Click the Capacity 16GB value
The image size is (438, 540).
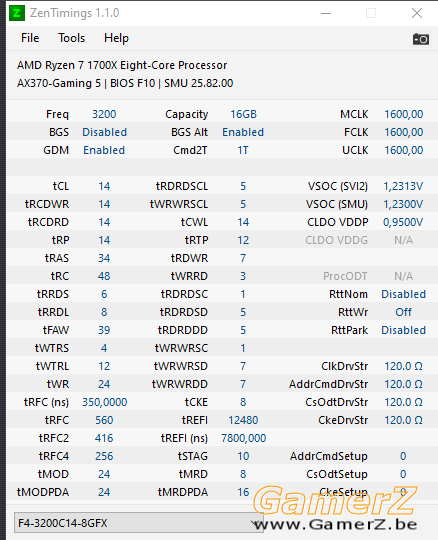point(243,114)
